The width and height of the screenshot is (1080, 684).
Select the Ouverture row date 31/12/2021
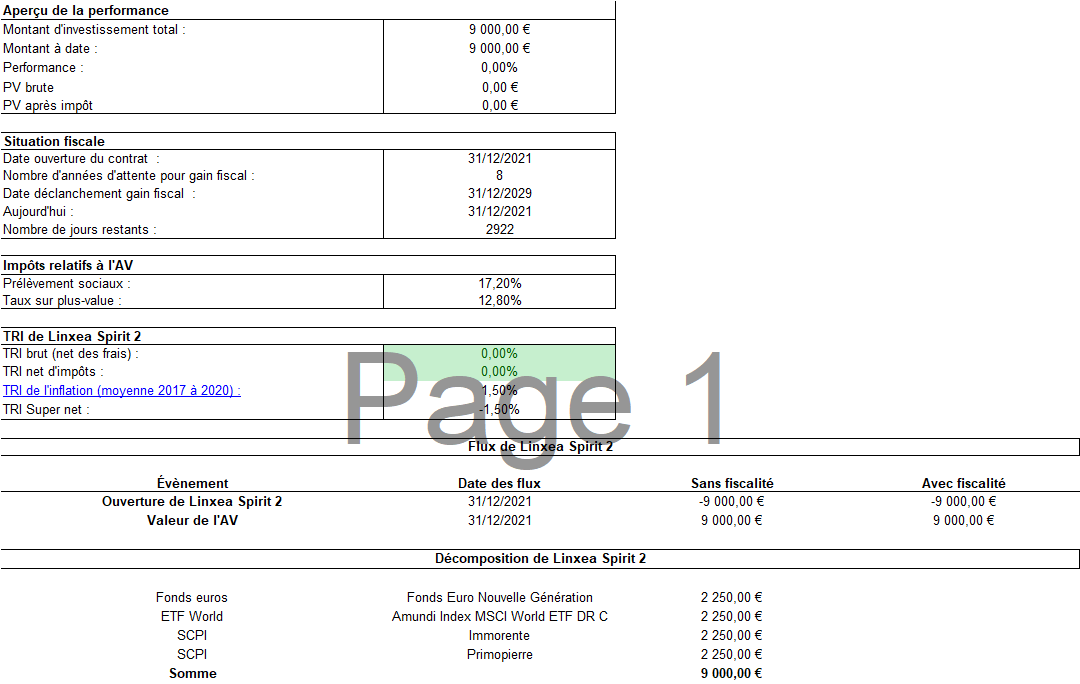(499, 501)
